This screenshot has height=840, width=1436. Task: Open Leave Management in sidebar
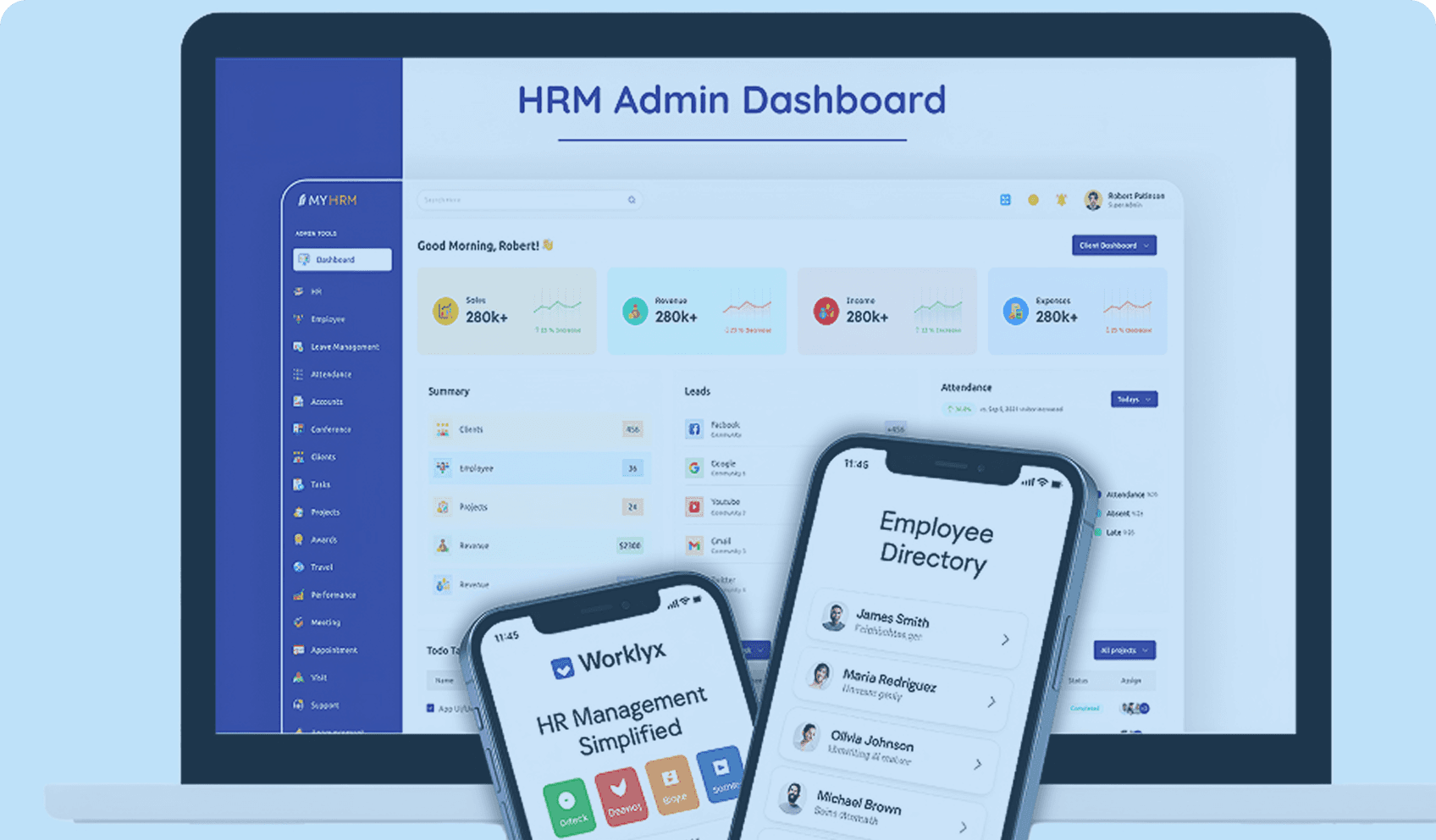344,347
